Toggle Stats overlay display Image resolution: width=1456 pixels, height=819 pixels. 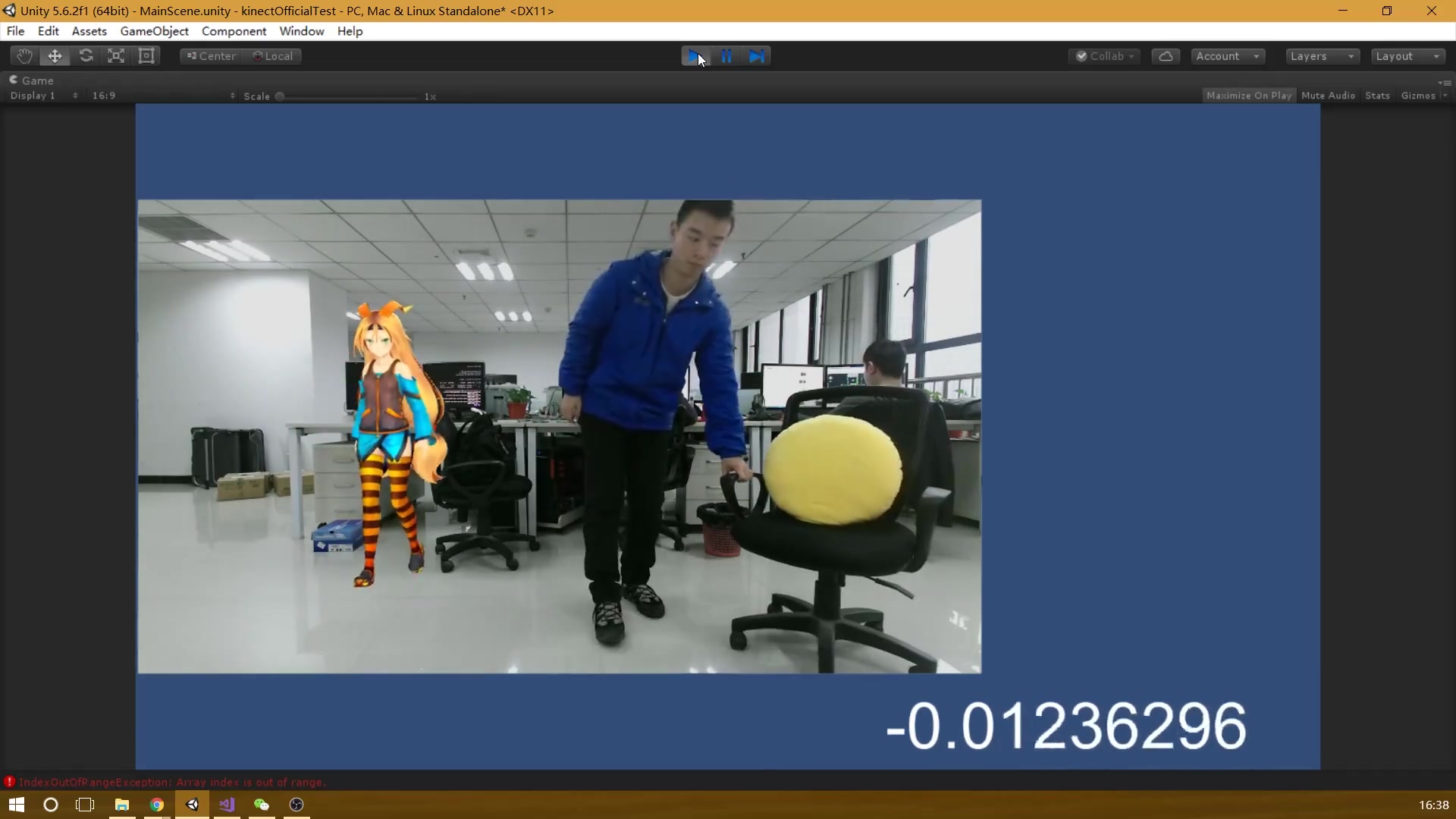click(1376, 95)
